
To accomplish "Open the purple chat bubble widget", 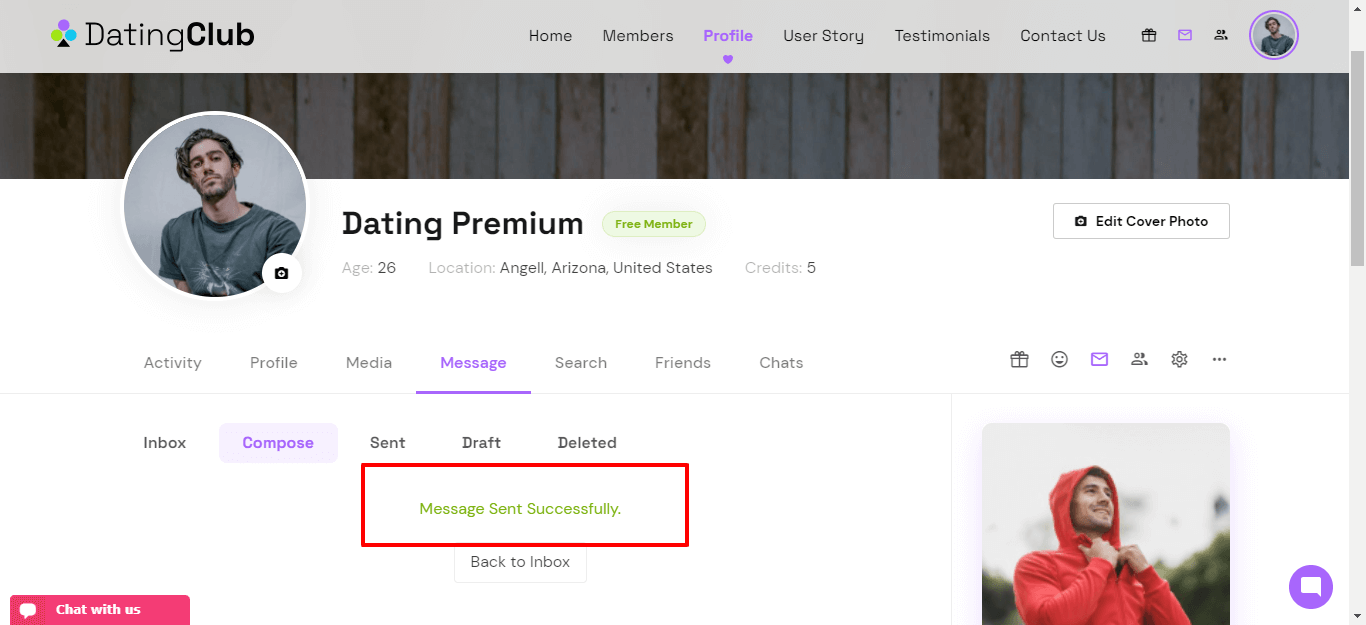I will point(1311,587).
